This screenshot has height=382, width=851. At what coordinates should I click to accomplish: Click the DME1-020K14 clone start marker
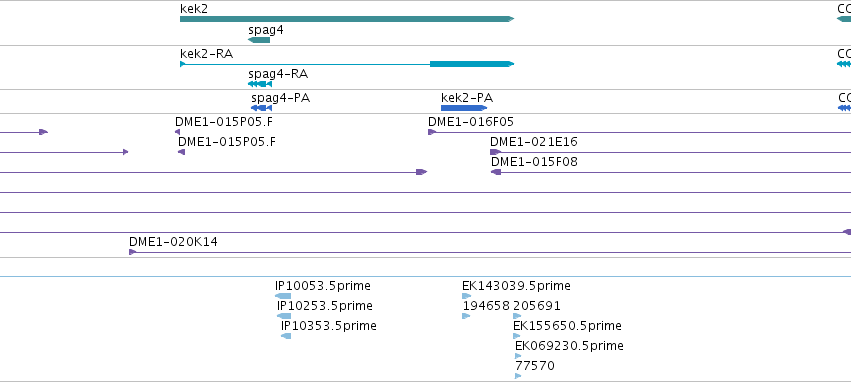coord(132,252)
